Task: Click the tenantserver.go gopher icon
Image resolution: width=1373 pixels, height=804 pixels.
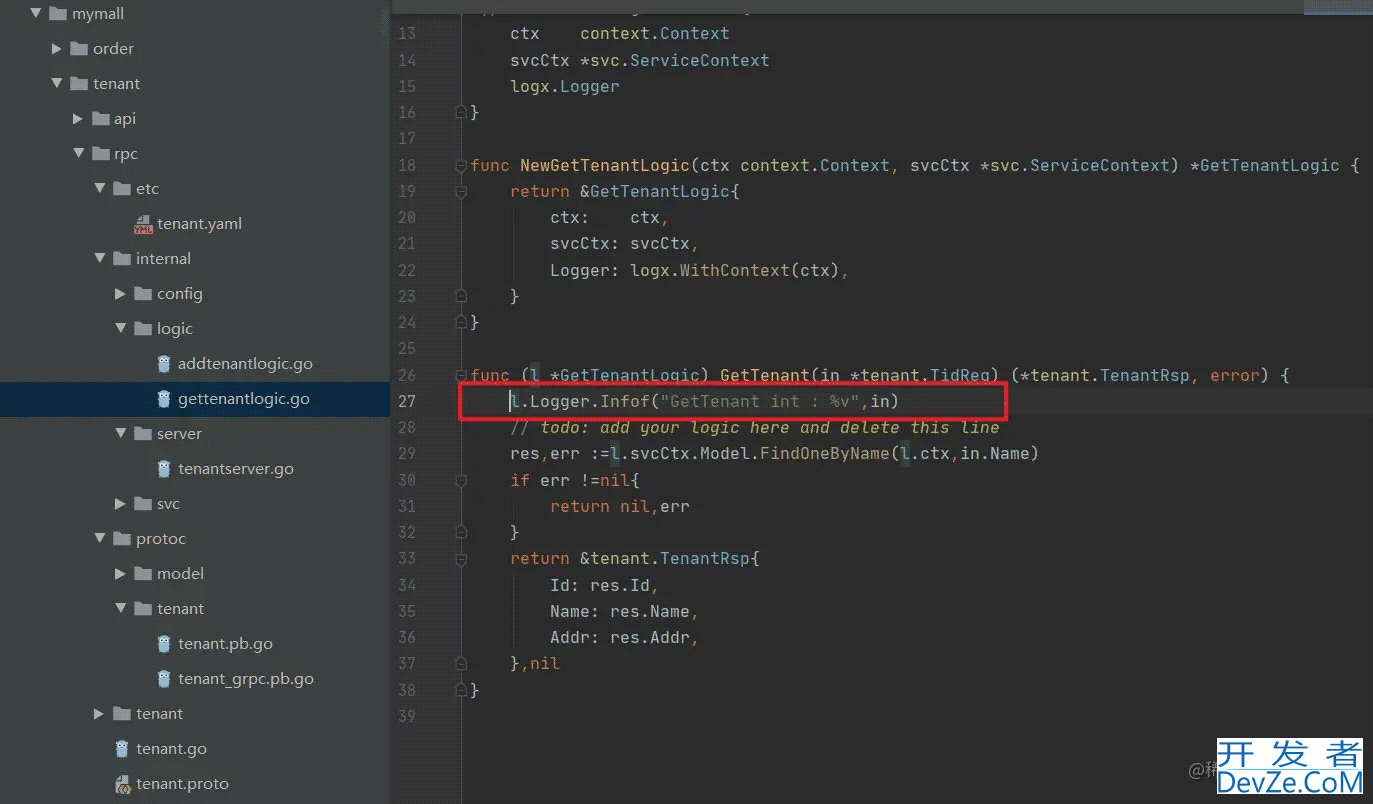Action: 164,469
